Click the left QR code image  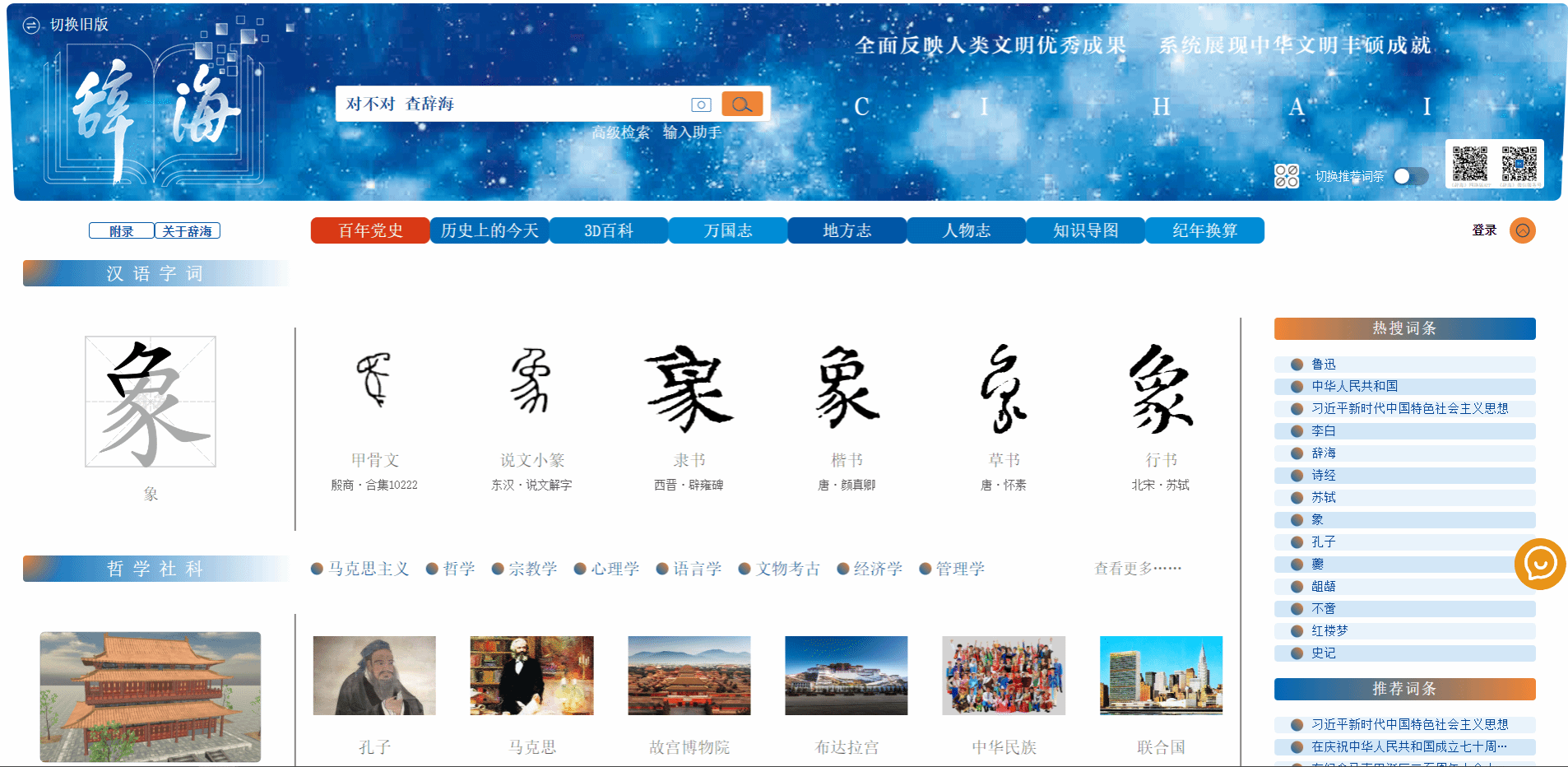pyautogui.click(x=1469, y=163)
